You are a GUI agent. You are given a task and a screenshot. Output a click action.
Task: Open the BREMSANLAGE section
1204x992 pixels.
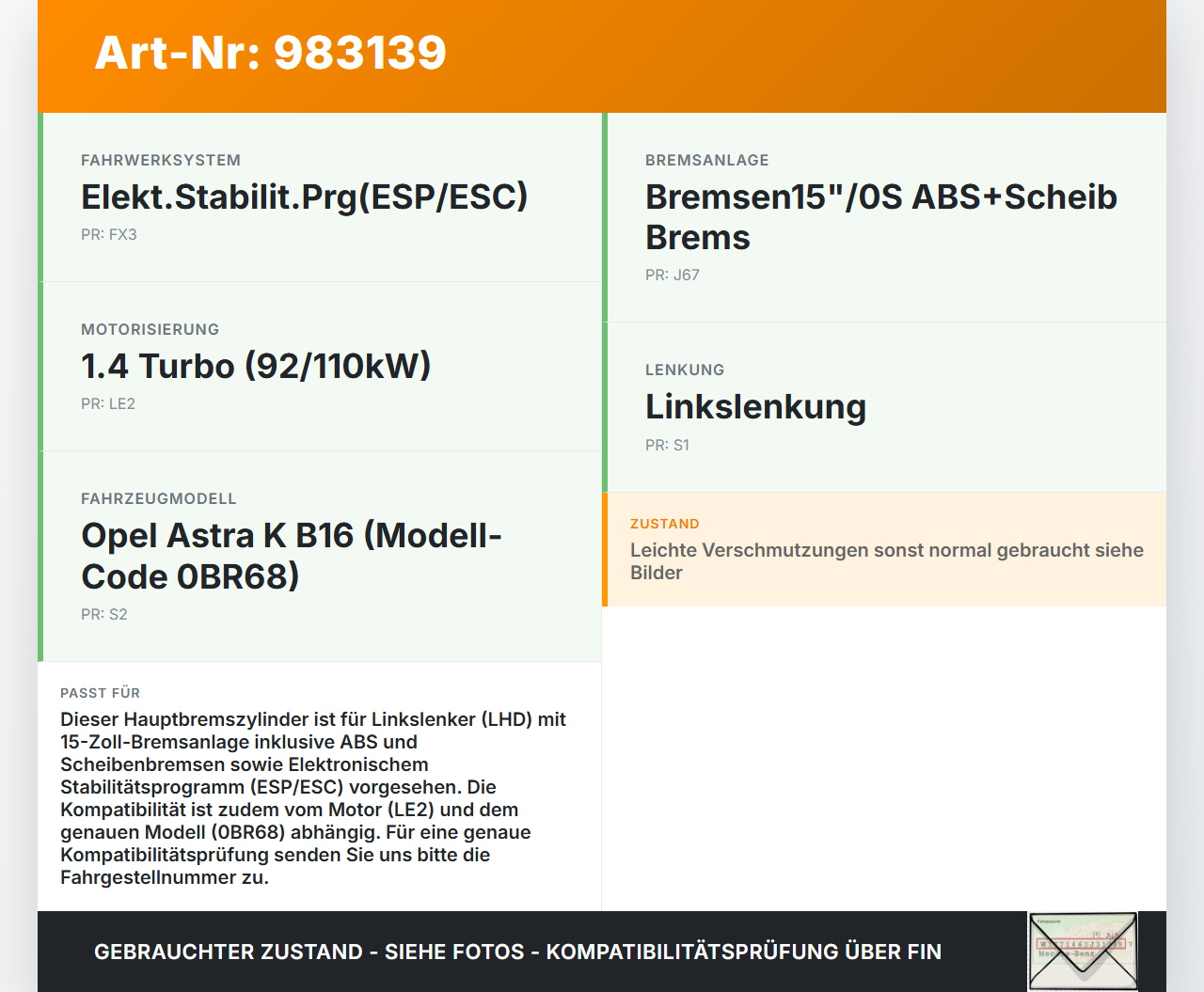tap(706, 160)
